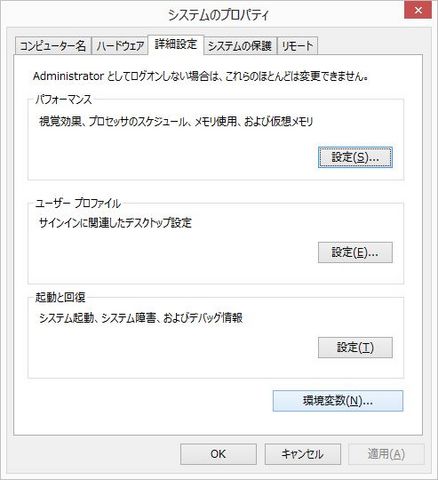Switch to the コンピューター名 tab
The width and height of the screenshot is (438, 480).
tap(53, 46)
